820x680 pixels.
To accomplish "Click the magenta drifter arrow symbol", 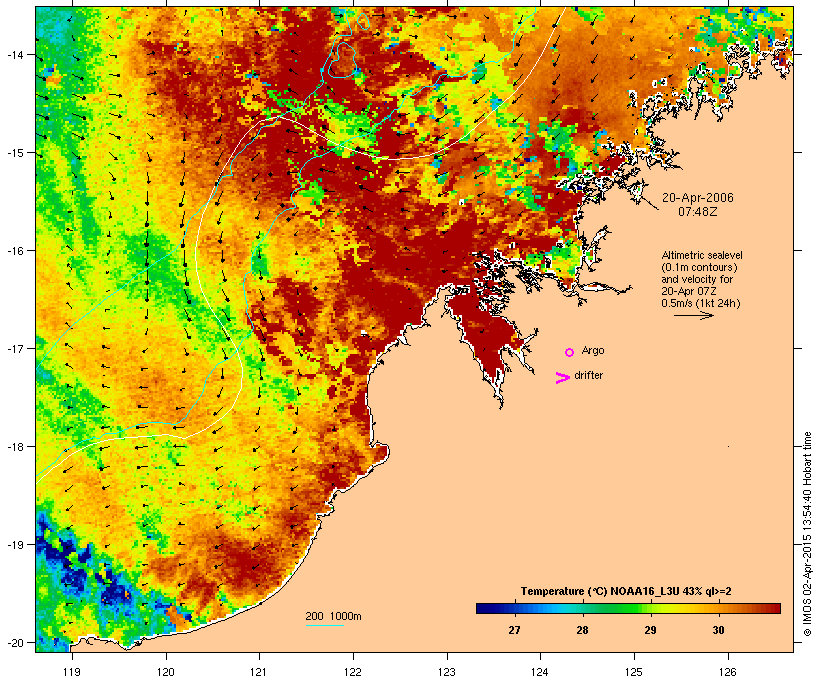I will [x=563, y=378].
